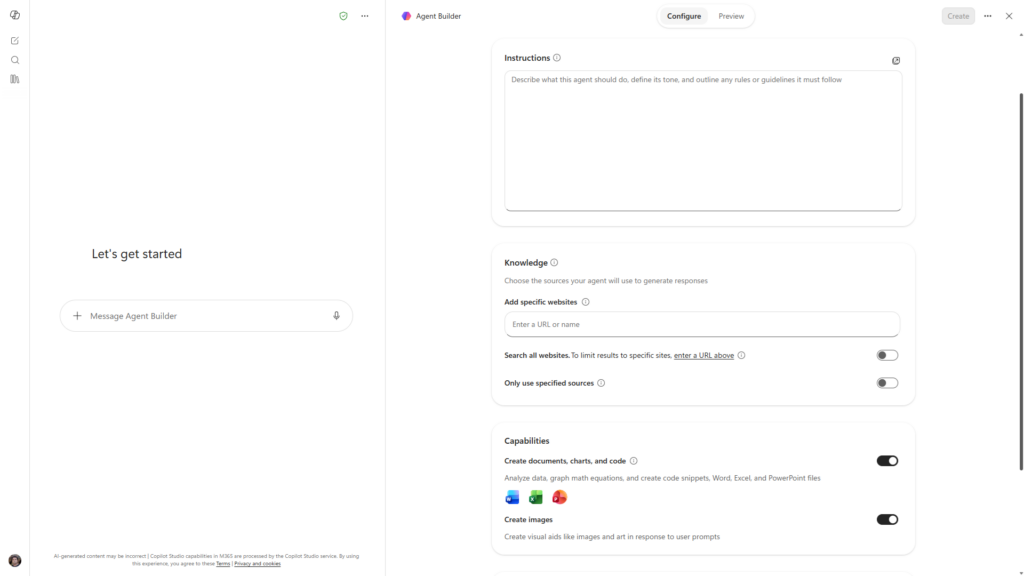This screenshot has height=576, width=1024.
Task: Click the Agent Builder vertical scrollbar
Action: 1021,281
